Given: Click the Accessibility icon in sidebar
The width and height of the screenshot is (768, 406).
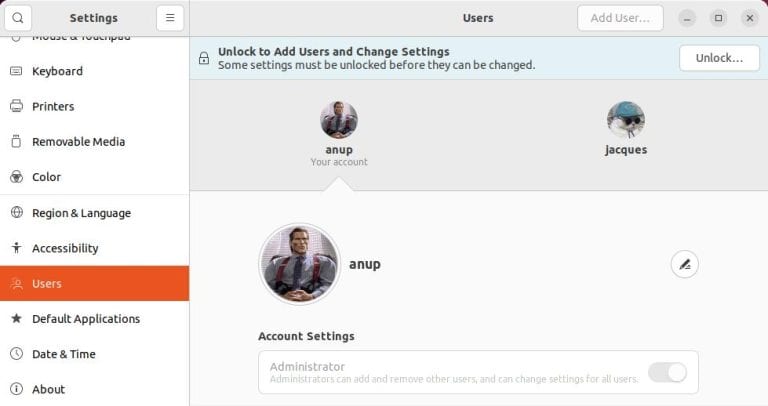Looking at the screenshot, I should tap(16, 248).
